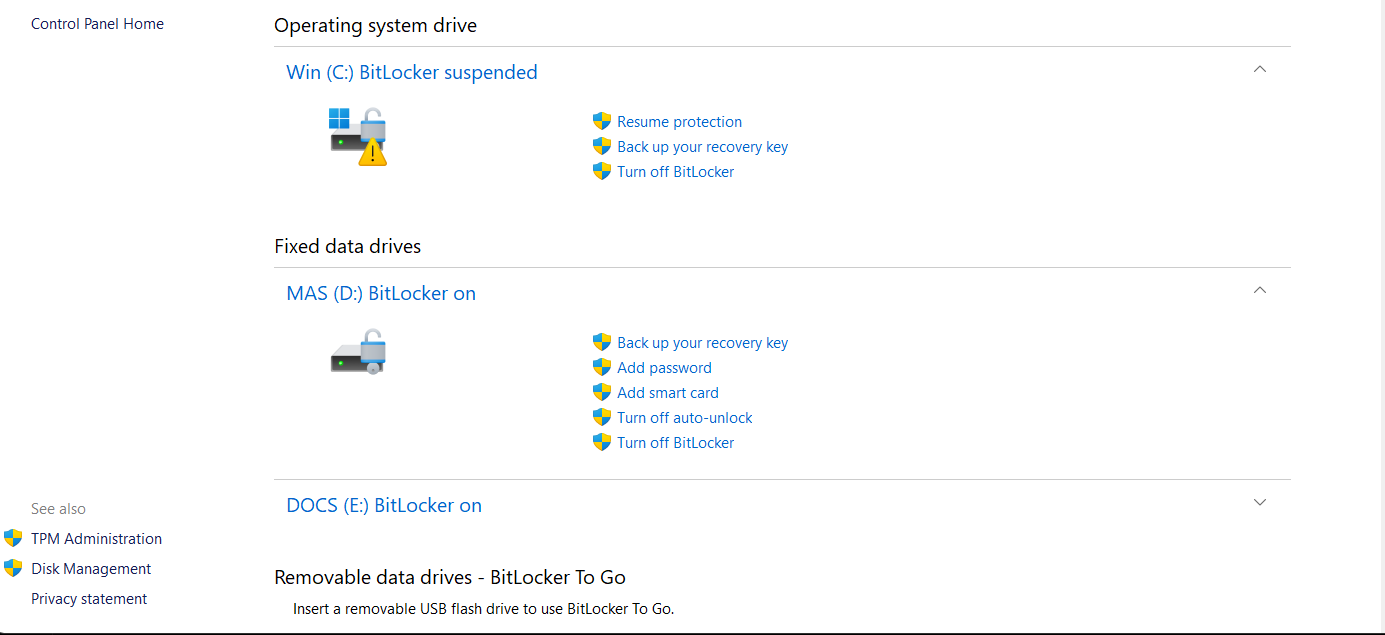Expand the DOCS (E:) drive section chevron
Image resolution: width=1385 pixels, height=635 pixels.
tap(1260, 502)
